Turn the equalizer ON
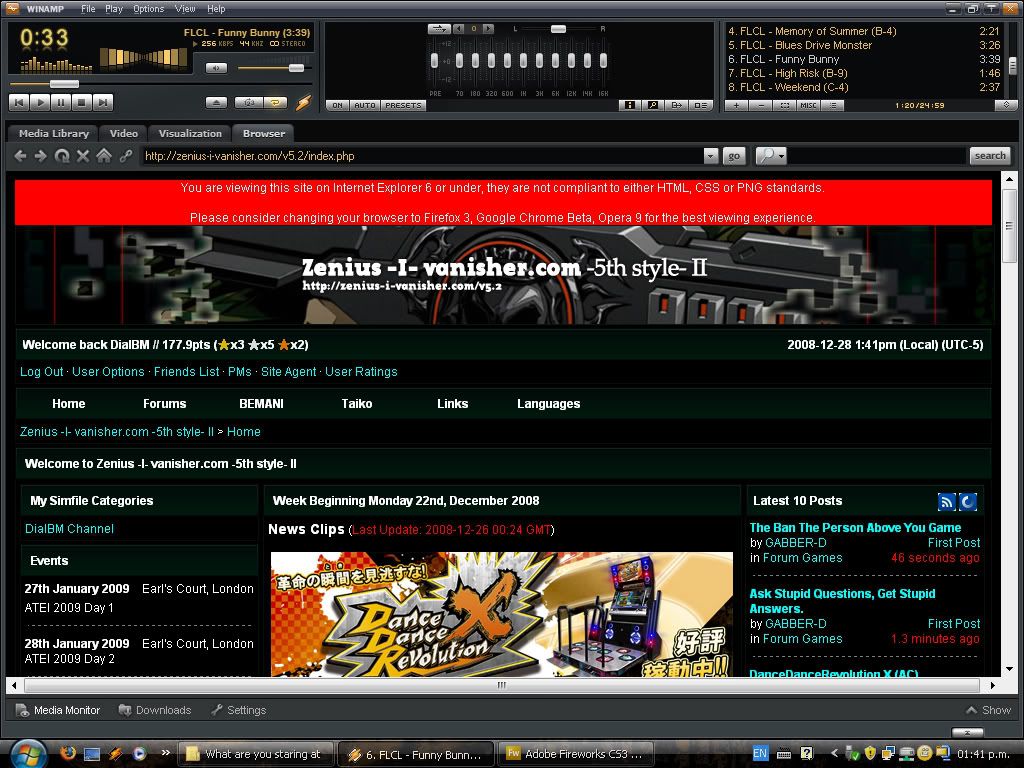1024x768 pixels. (x=337, y=105)
